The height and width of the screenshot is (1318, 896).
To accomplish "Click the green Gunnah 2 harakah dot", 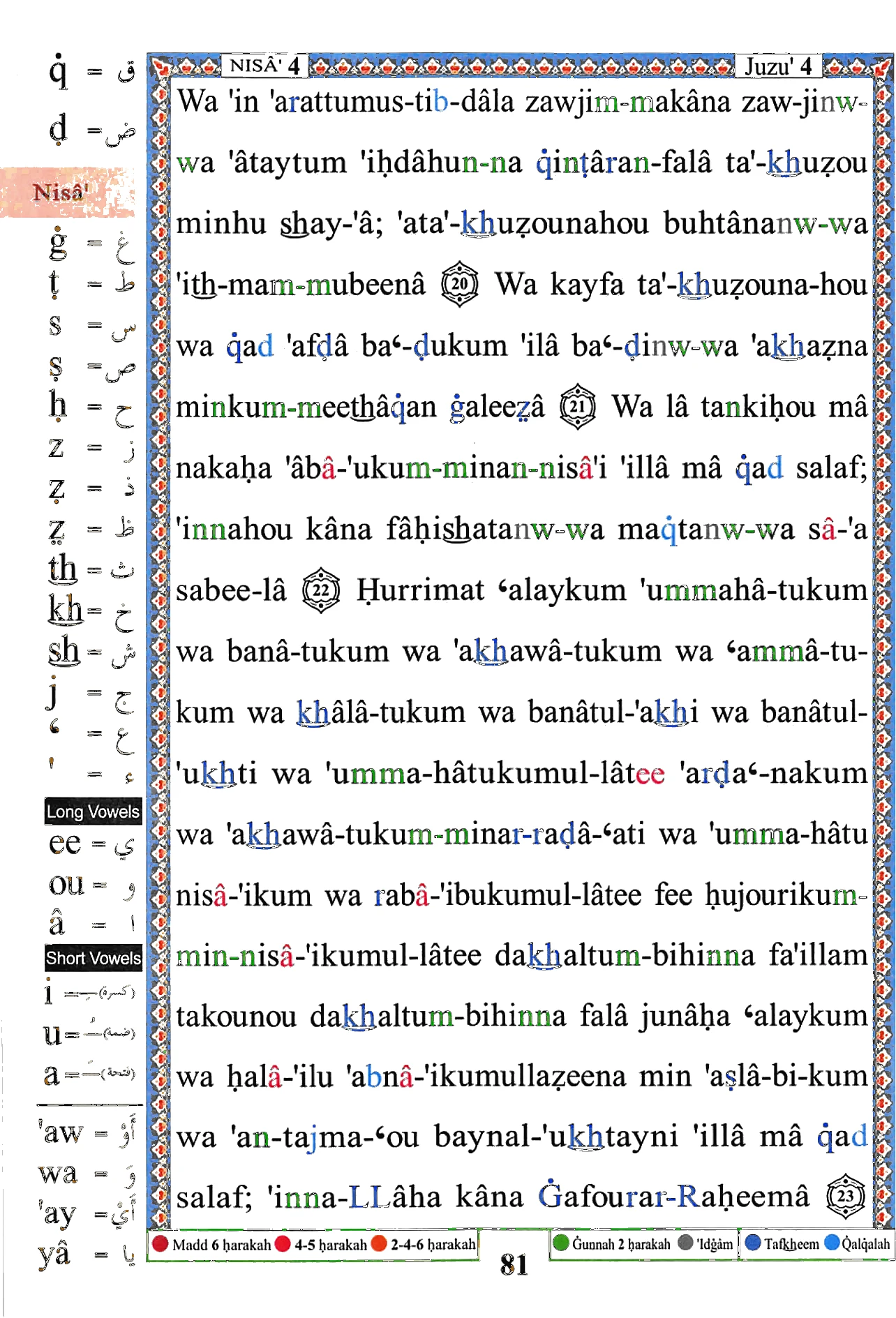I will tap(560, 1243).
